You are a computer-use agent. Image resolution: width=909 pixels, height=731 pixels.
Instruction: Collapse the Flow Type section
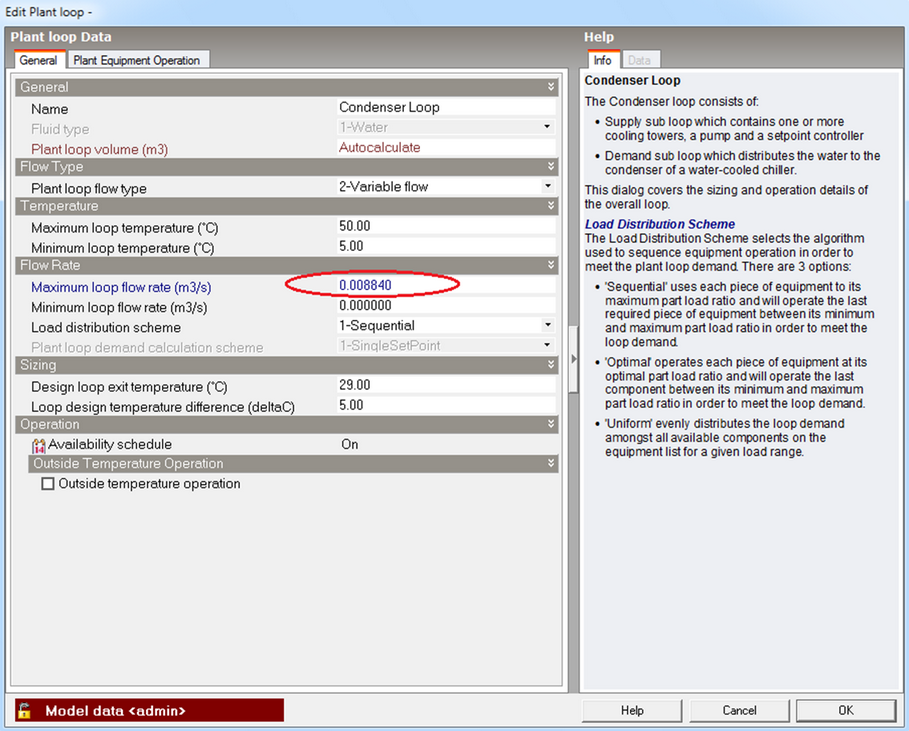pos(550,167)
